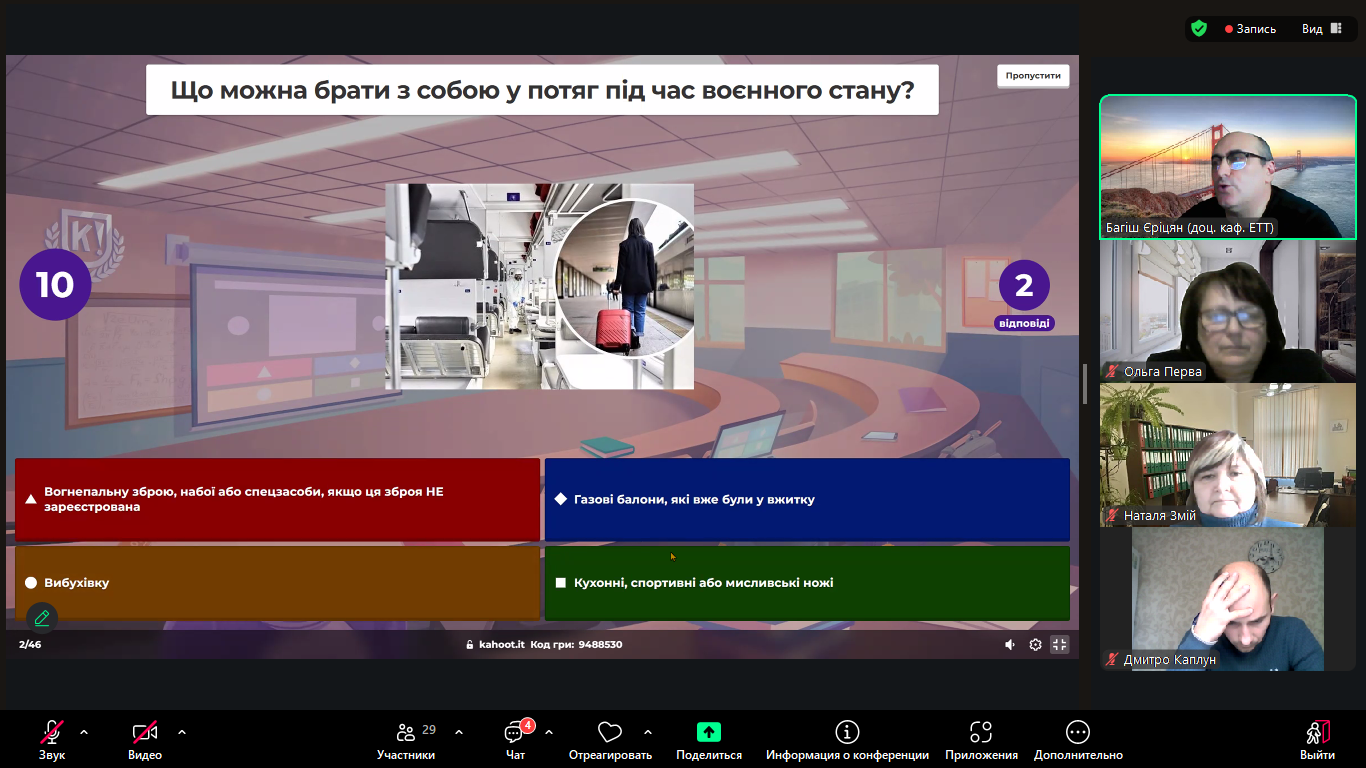The image size is (1366, 768).
Task: Open the Вид view menu
Action: [x=1319, y=29]
